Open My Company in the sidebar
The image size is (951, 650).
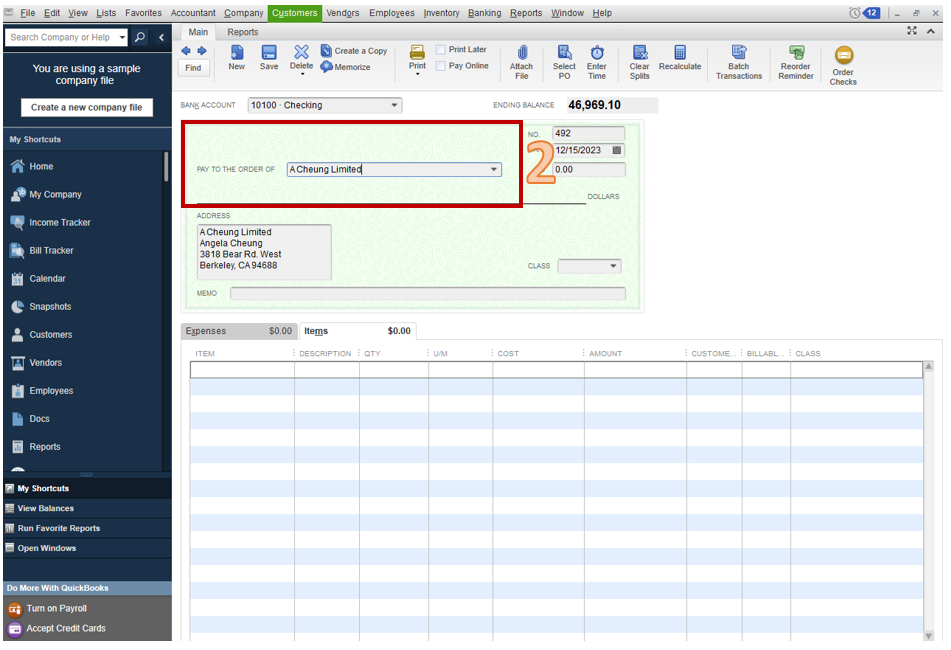[x=55, y=195]
